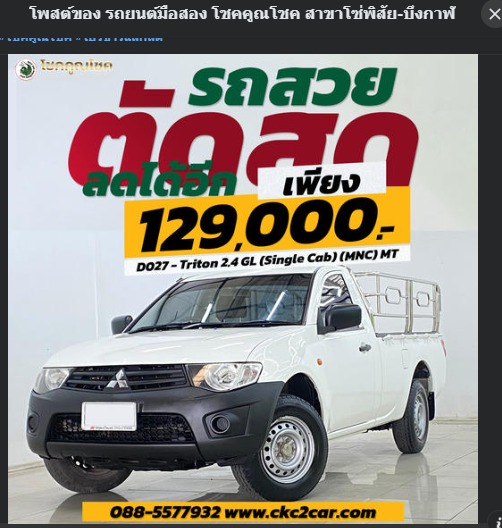Click the green 'ลดได้อีก' discount text
Image resolution: width=502 pixels, height=528 pixels.
click(159, 183)
